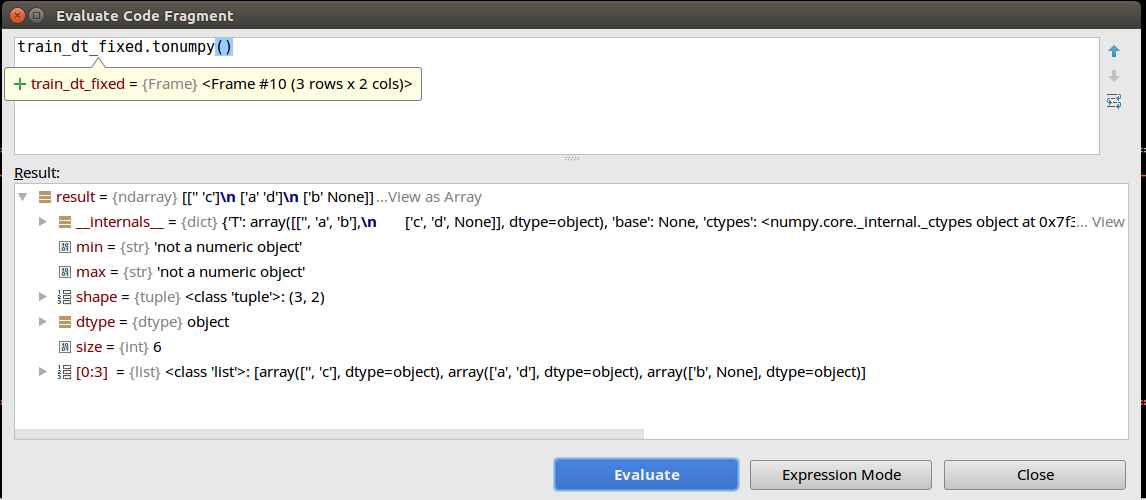Collapse the result node

(x=23, y=197)
